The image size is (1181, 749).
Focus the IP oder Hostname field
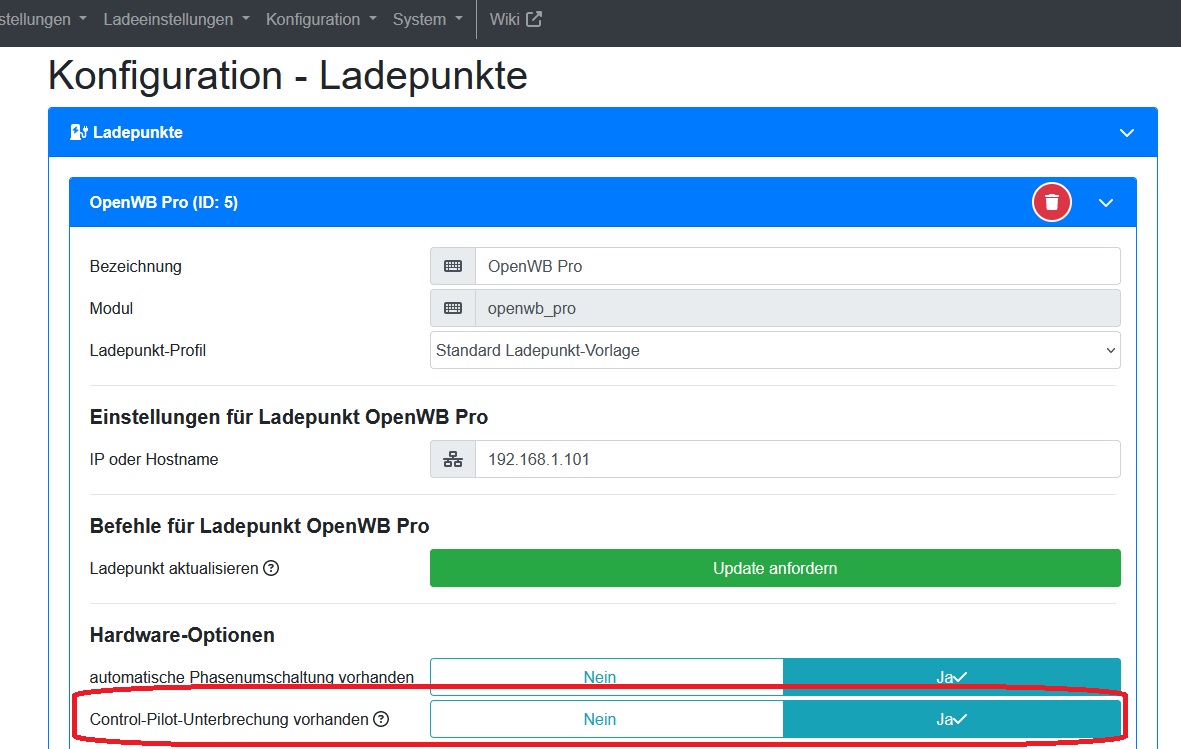pos(798,459)
